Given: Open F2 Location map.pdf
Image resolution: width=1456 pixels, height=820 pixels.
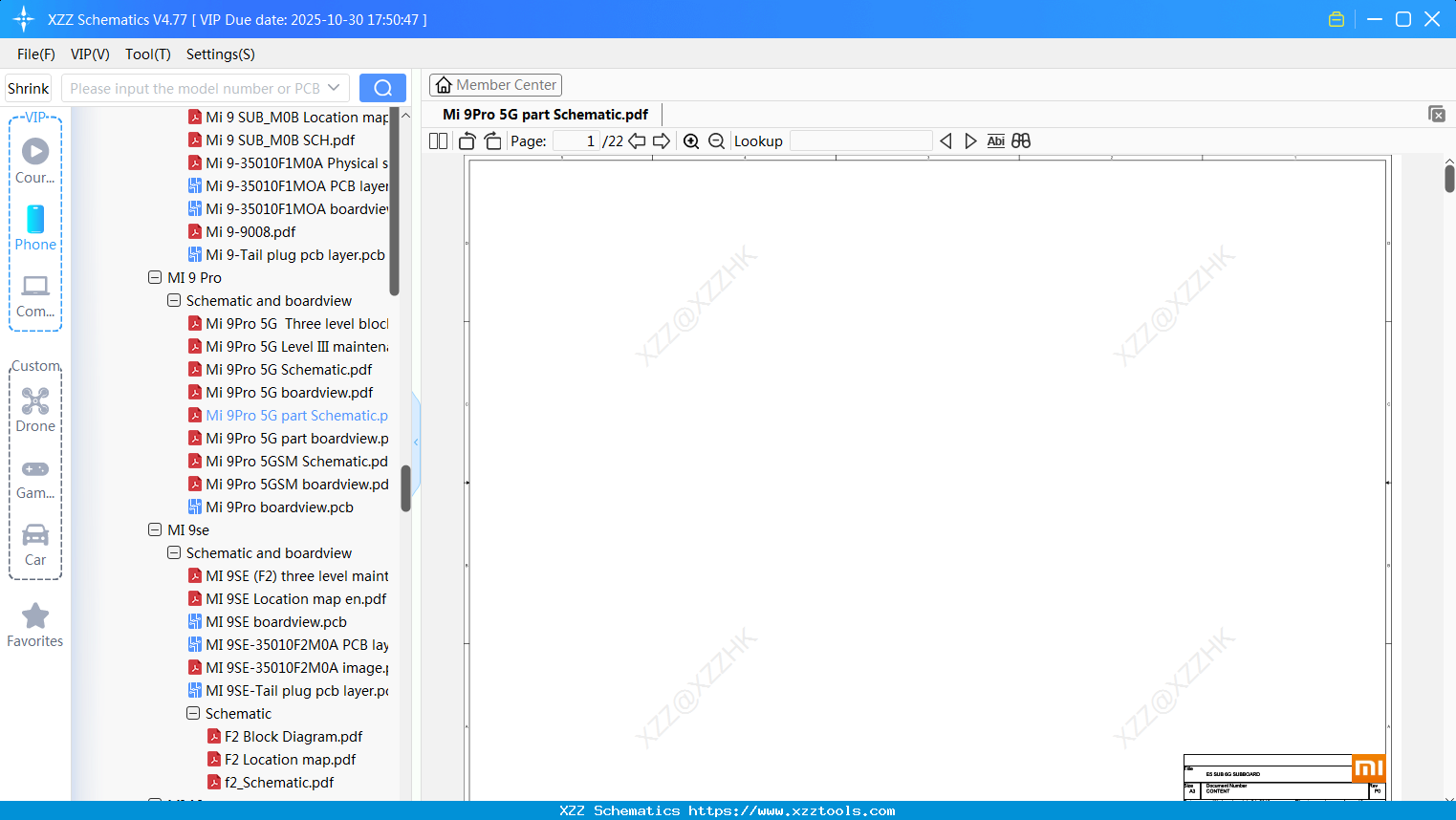Looking at the screenshot, I should tap(281, 760).
